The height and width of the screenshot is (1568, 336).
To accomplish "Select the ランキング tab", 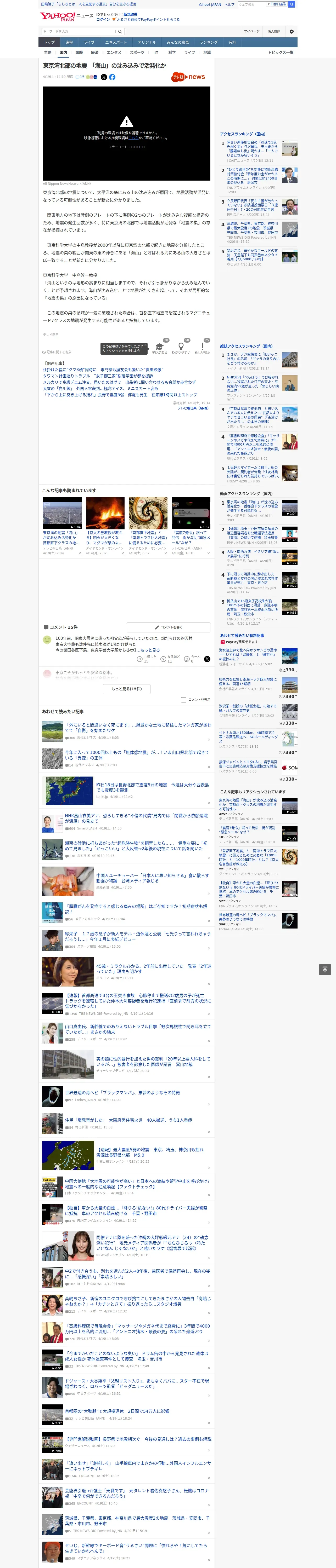I will 209,42.
